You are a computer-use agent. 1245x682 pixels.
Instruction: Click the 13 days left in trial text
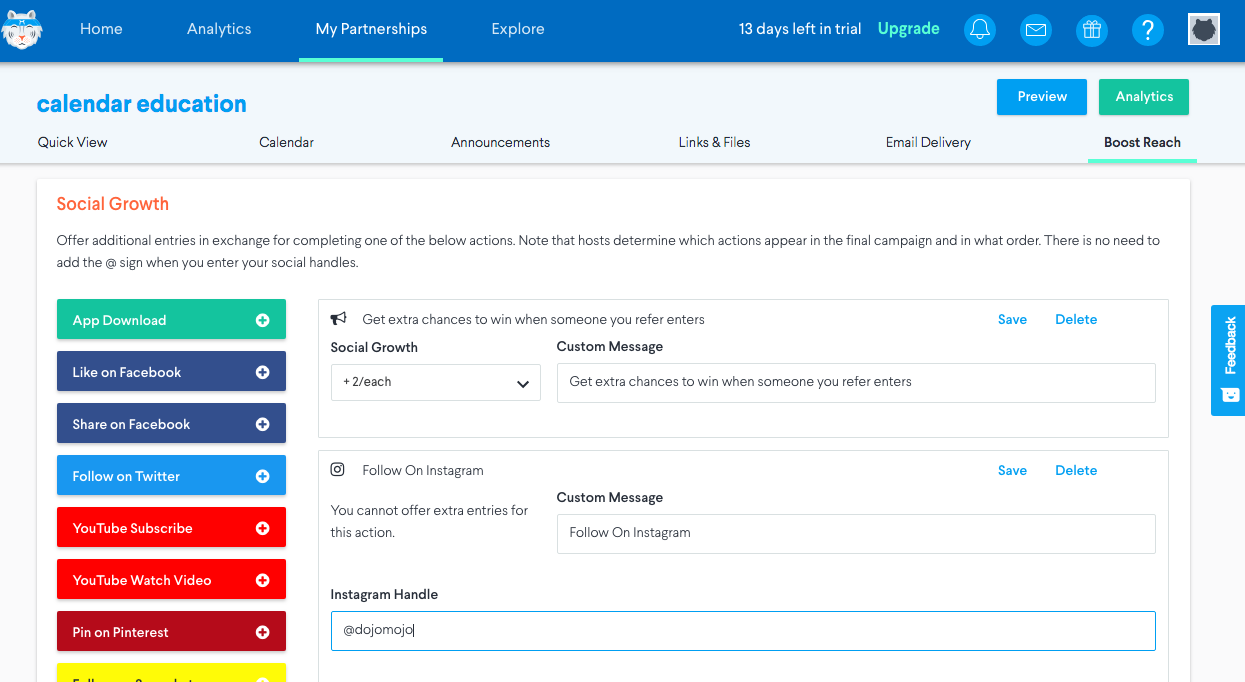(800, 29)
